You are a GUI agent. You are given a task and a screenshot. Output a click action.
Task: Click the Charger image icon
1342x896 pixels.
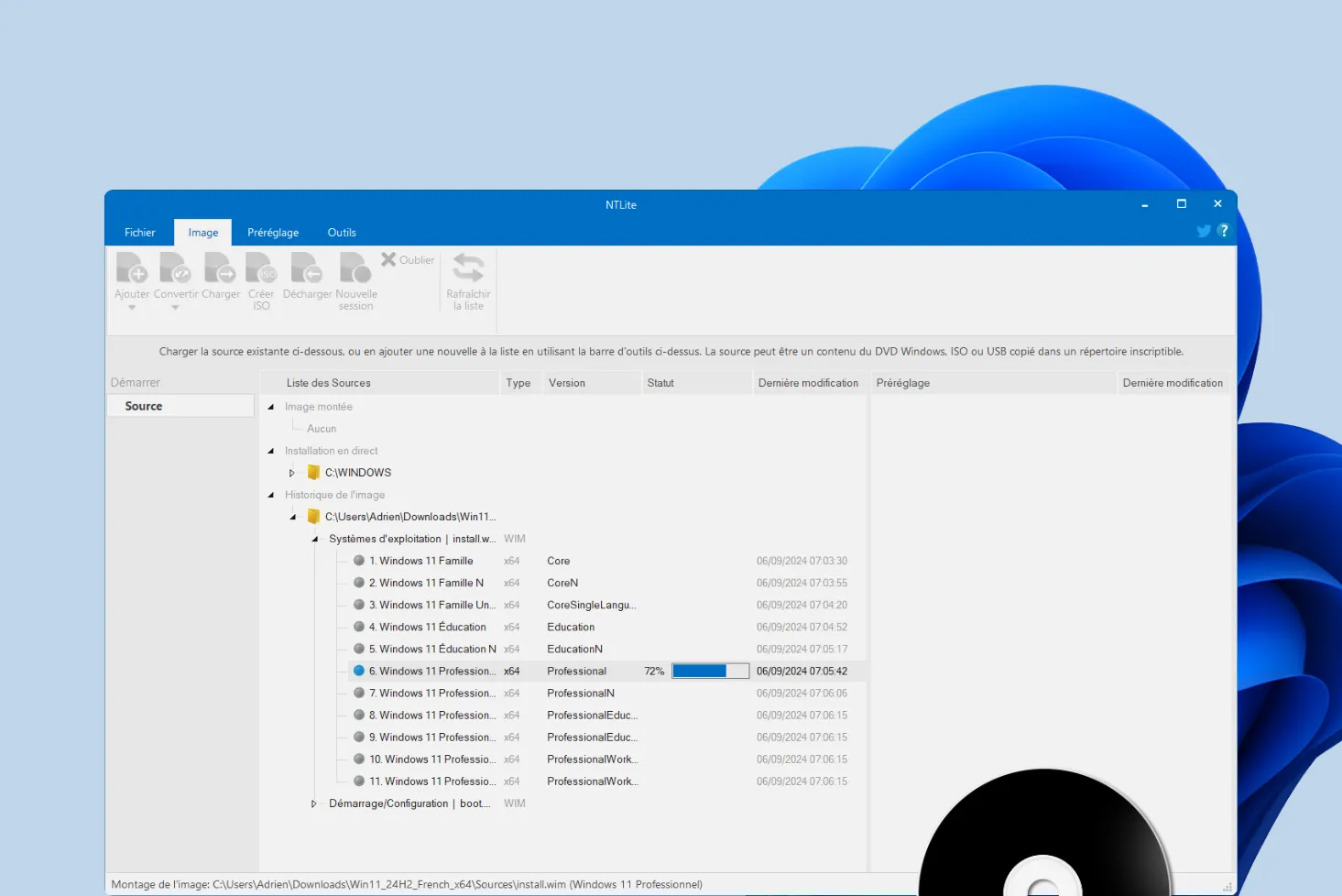pos(220,268)
